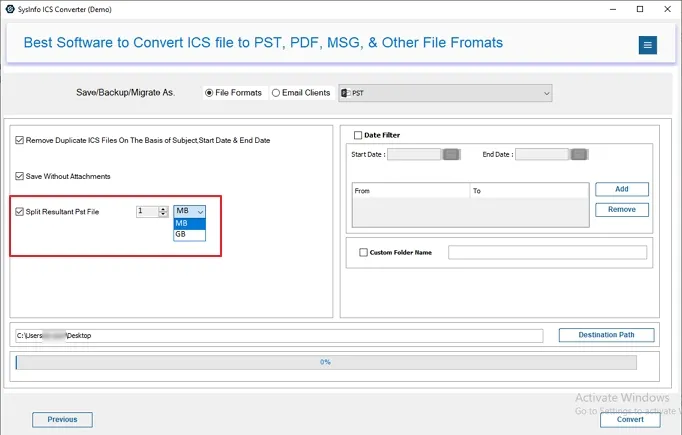Click the Custom Folder Name text field

(548, 252)
